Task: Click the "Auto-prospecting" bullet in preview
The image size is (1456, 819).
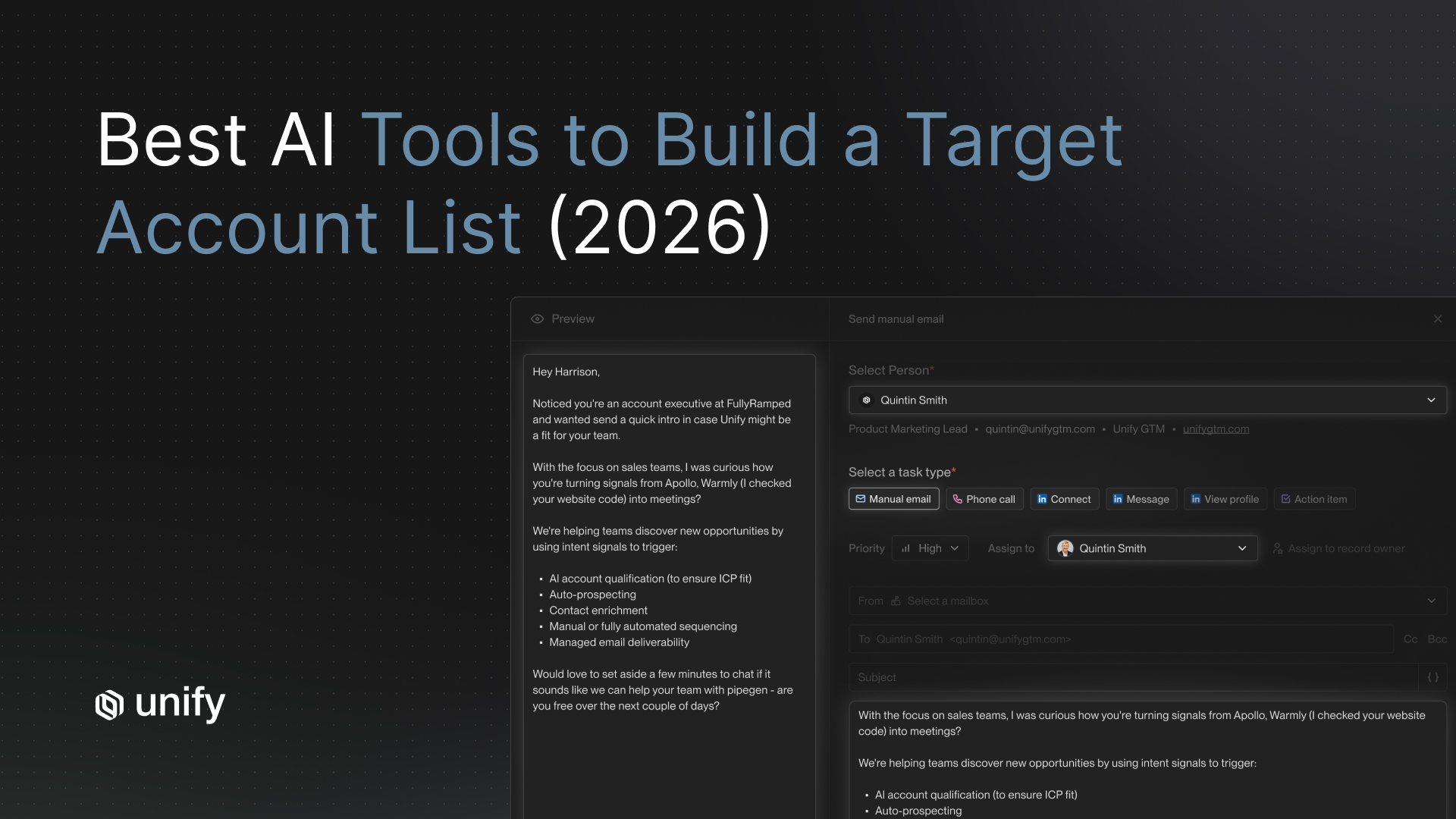Action: (592, 595)
